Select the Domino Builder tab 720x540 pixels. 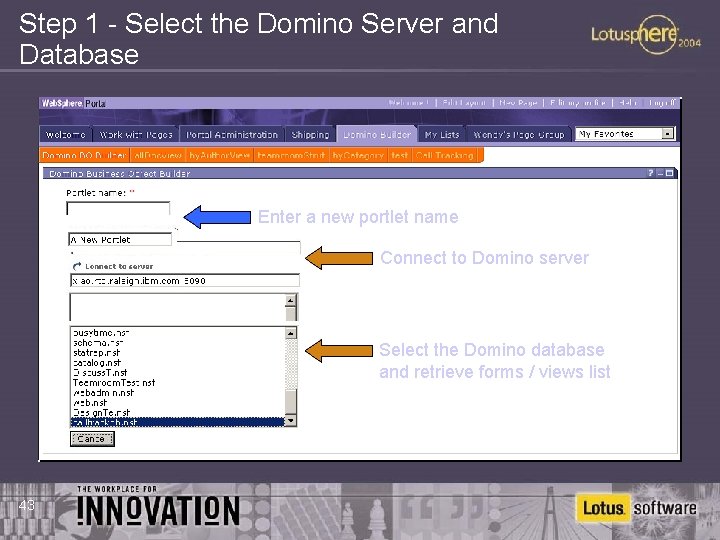377,135
